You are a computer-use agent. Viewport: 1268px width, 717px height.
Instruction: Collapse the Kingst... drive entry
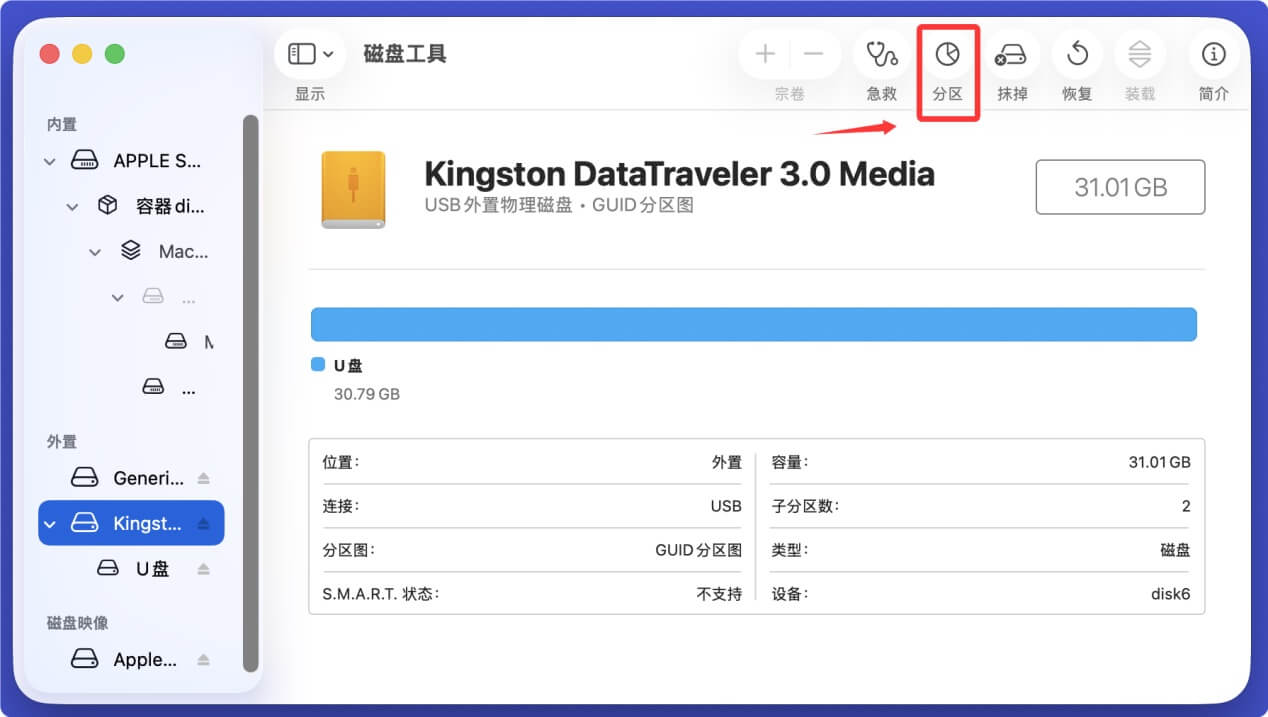pyautogui.click(x=48, y=523)
